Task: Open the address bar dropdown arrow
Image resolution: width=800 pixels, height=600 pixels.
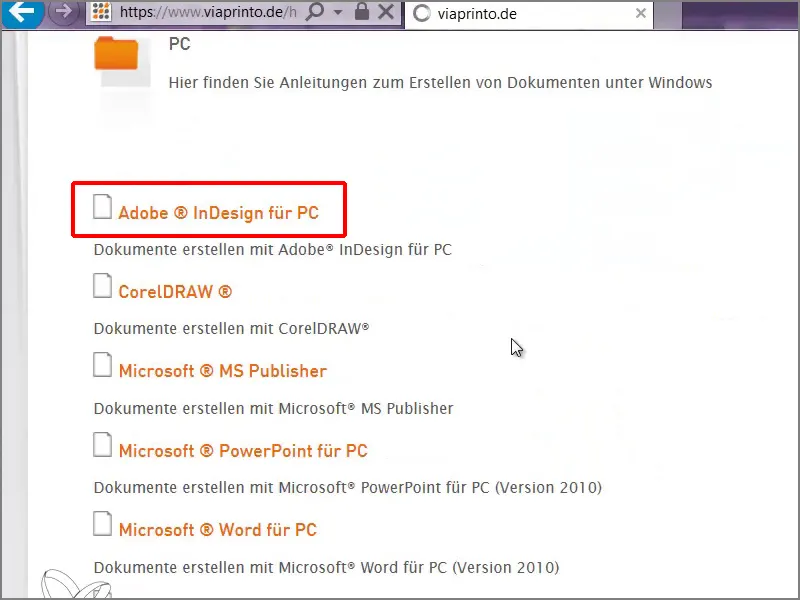Action: pyautogui.click(x=338, y=13)
